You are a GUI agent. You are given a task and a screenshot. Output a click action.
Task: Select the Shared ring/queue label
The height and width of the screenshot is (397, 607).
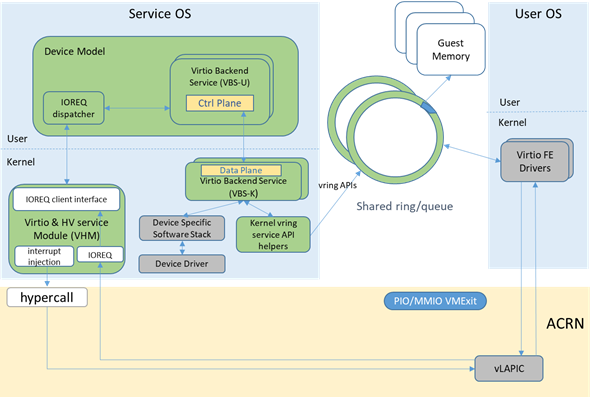405,206
